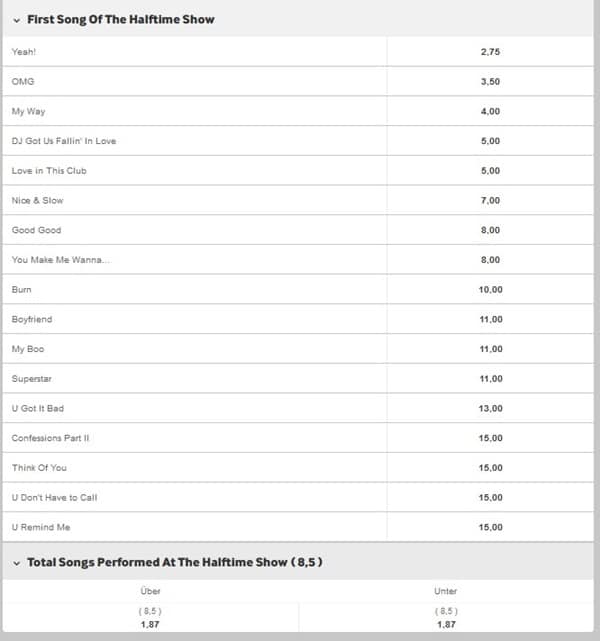Choose Boyfriend odds 11,00
This screenshot has height=641, width=600.
pos(490,319)
